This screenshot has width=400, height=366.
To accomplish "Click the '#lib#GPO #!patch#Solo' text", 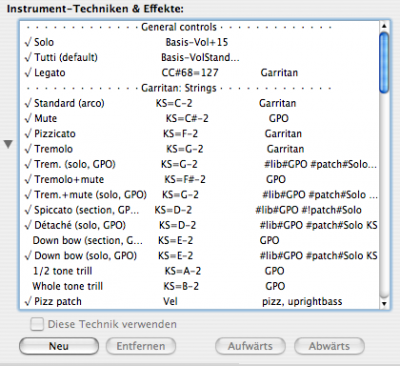I will click(308, 210).
